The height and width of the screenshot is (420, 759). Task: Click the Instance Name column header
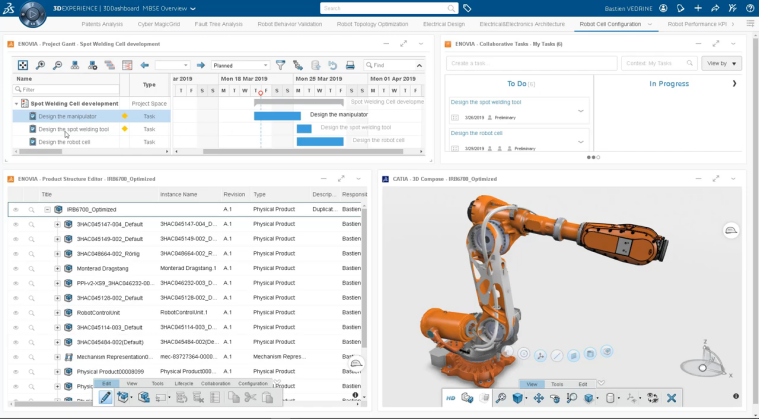point(179,195)
